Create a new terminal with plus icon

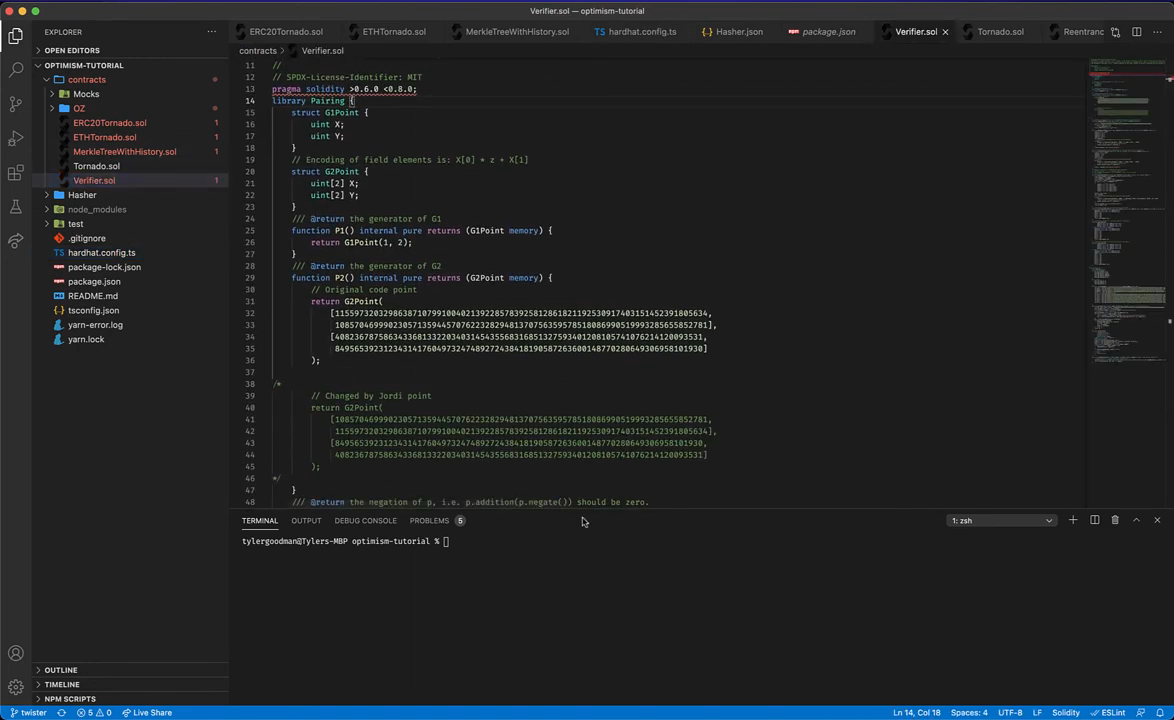(1073, 520)
